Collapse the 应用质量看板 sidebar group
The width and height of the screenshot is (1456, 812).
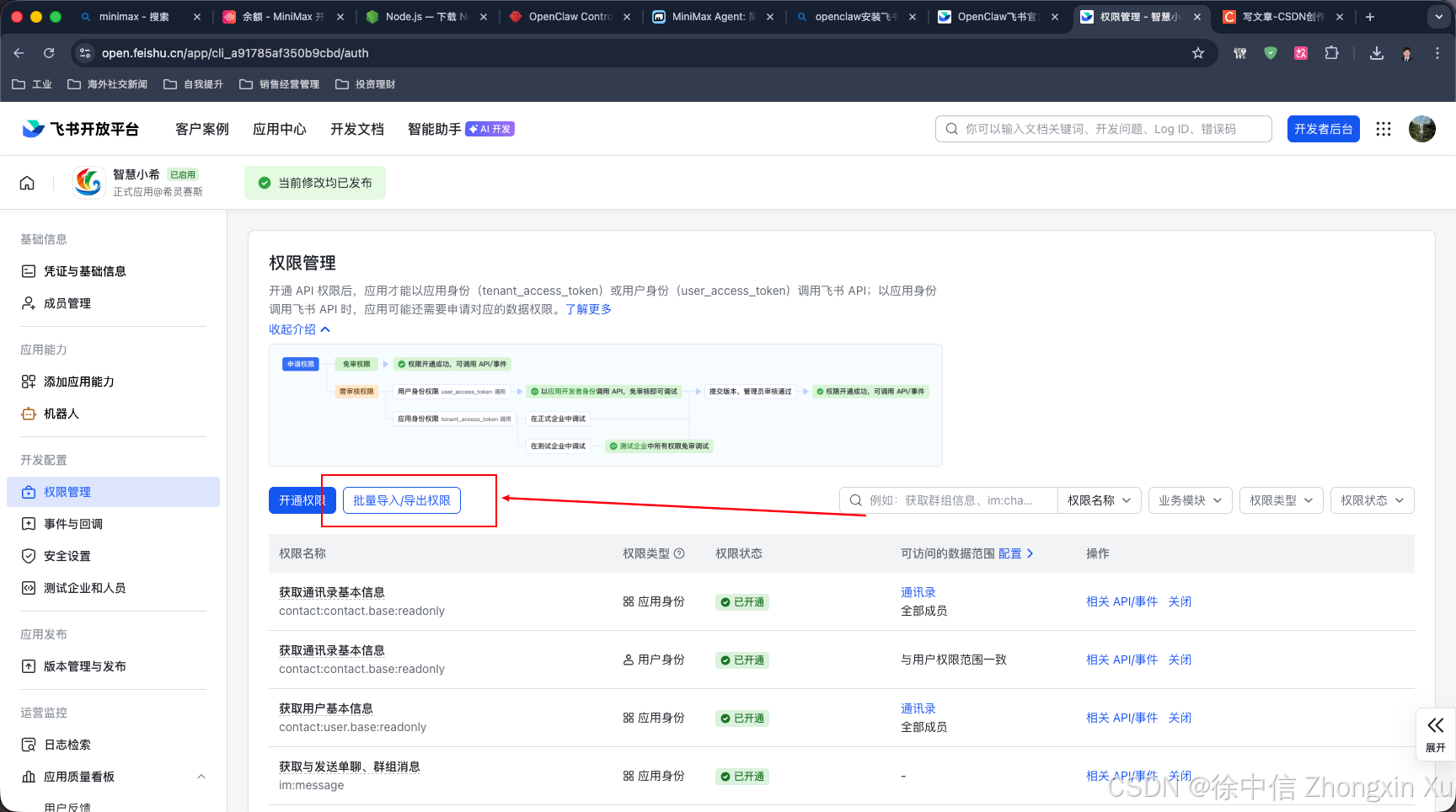[x=201, y=777]
